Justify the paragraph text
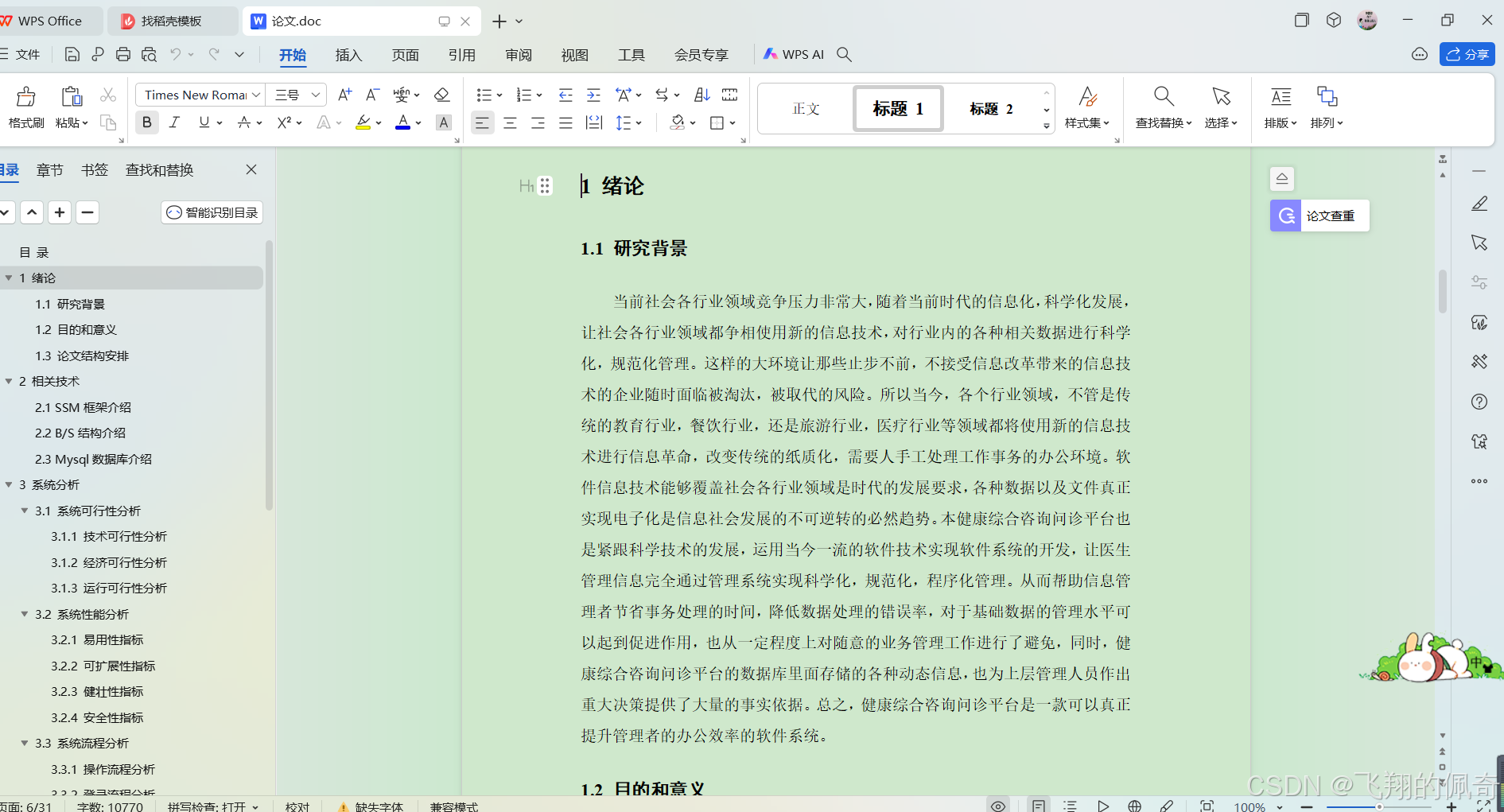Viewport: 1504px width, 812px height. click(x=565, y=122)
